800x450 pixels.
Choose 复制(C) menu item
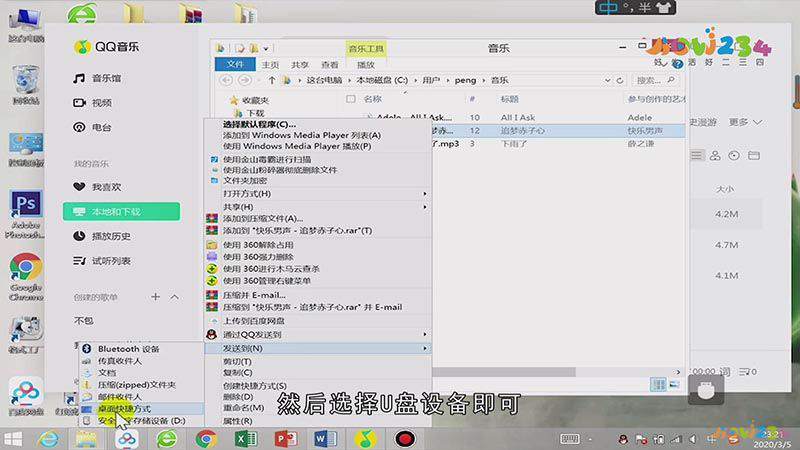point(238,372)
